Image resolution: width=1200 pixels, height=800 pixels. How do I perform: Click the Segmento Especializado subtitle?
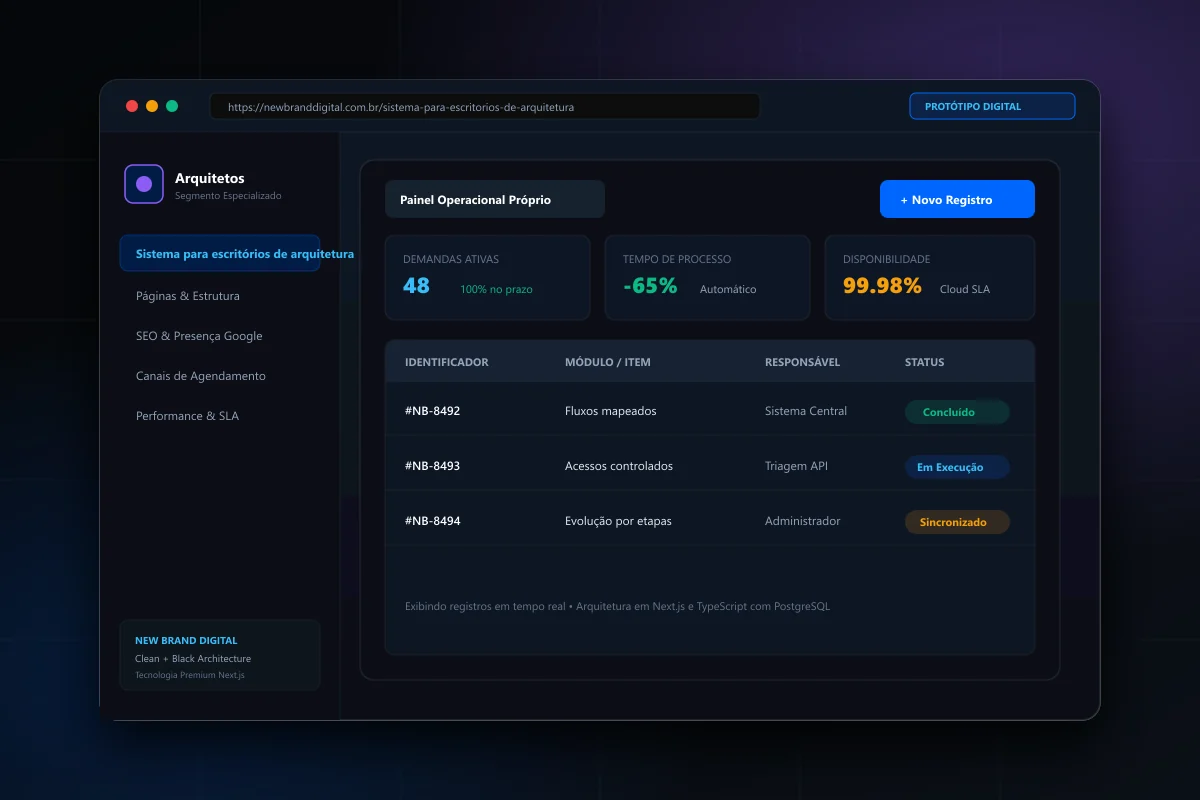[228, 196]
